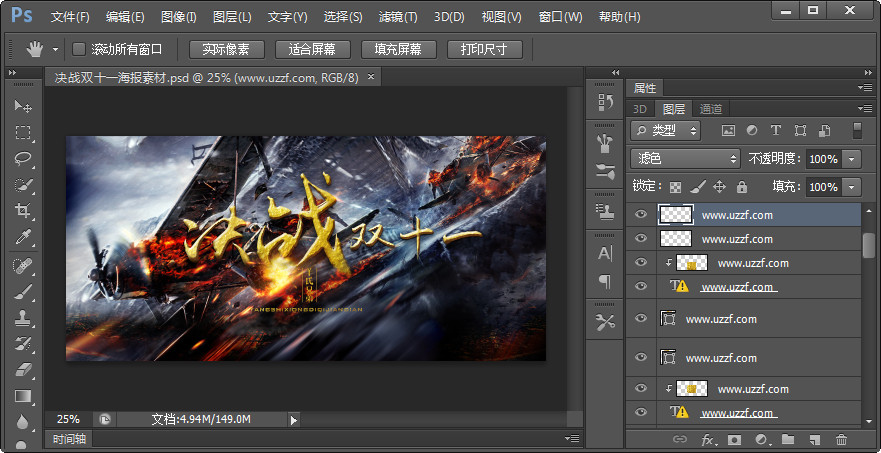Create a new layer
Viewport: 881px width, 453px height.
[815, 439]
